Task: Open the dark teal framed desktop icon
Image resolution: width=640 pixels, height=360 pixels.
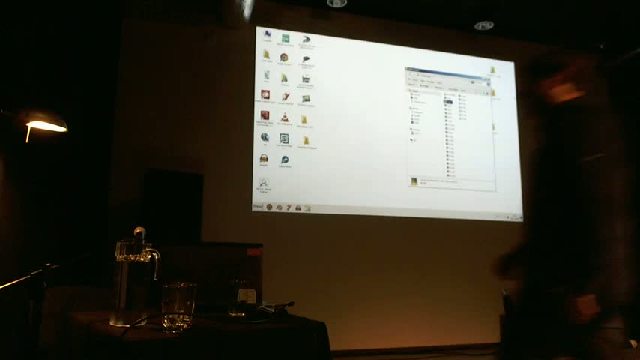Action: point(284,139)
